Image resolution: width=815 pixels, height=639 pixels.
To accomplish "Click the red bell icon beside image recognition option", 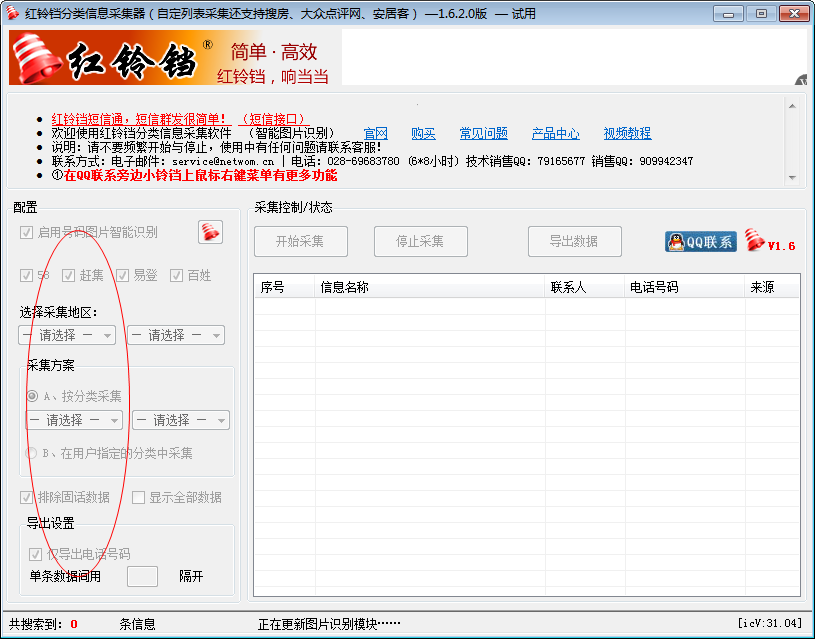I will (211, 232).
